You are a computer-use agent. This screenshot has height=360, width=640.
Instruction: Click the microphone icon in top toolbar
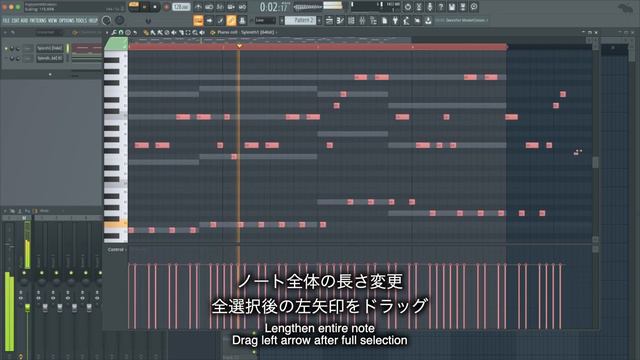[x=429, y=7]
